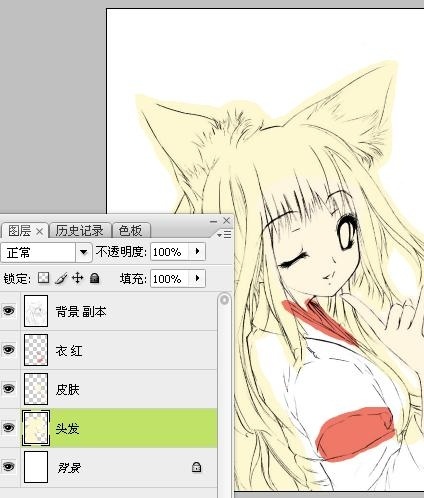Click the padlock on the 背景 layer
Screen dimensions: 424x498
197,467
